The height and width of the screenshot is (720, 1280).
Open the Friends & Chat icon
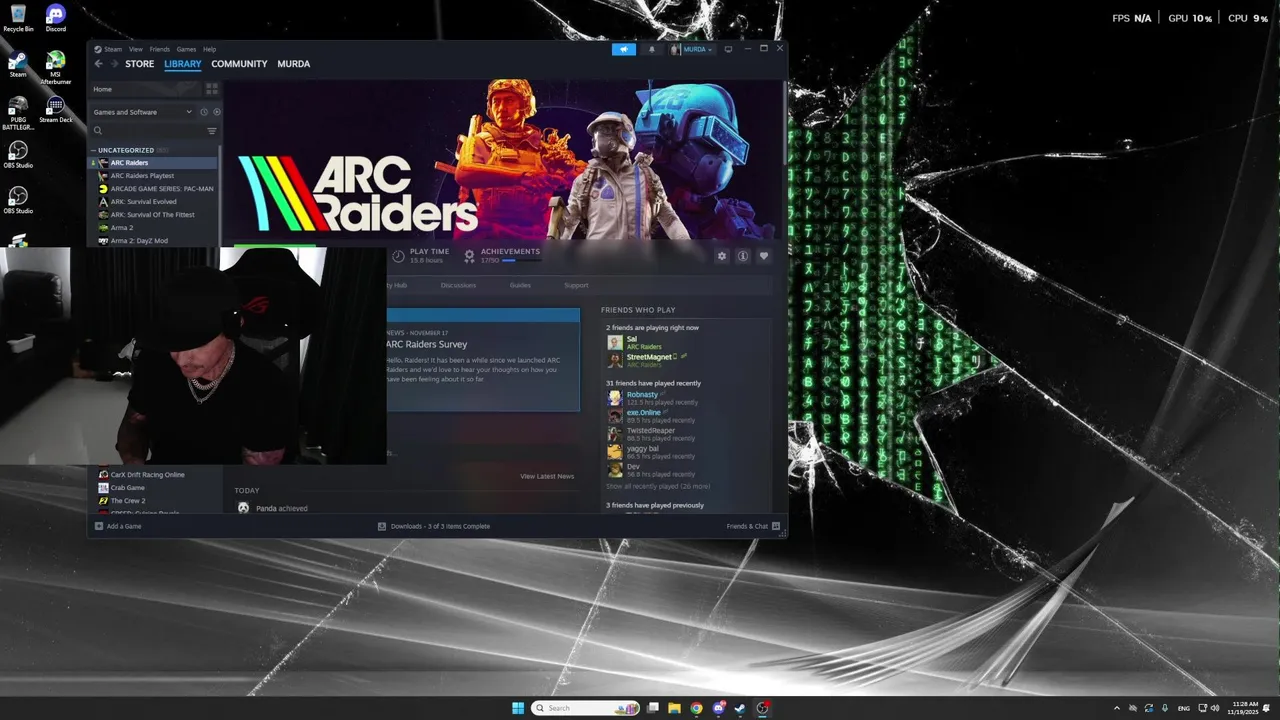pos(776,526)
